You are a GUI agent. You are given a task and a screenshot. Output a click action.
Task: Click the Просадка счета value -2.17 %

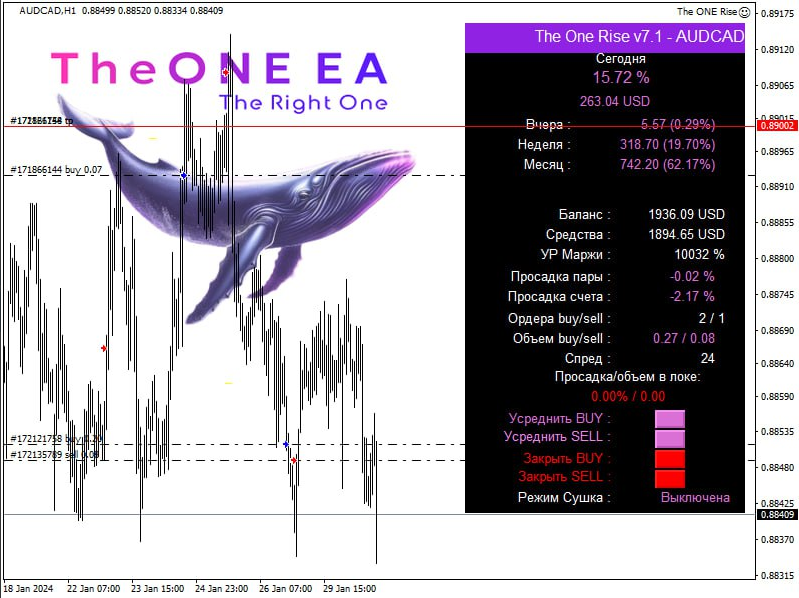coord(692,296)
